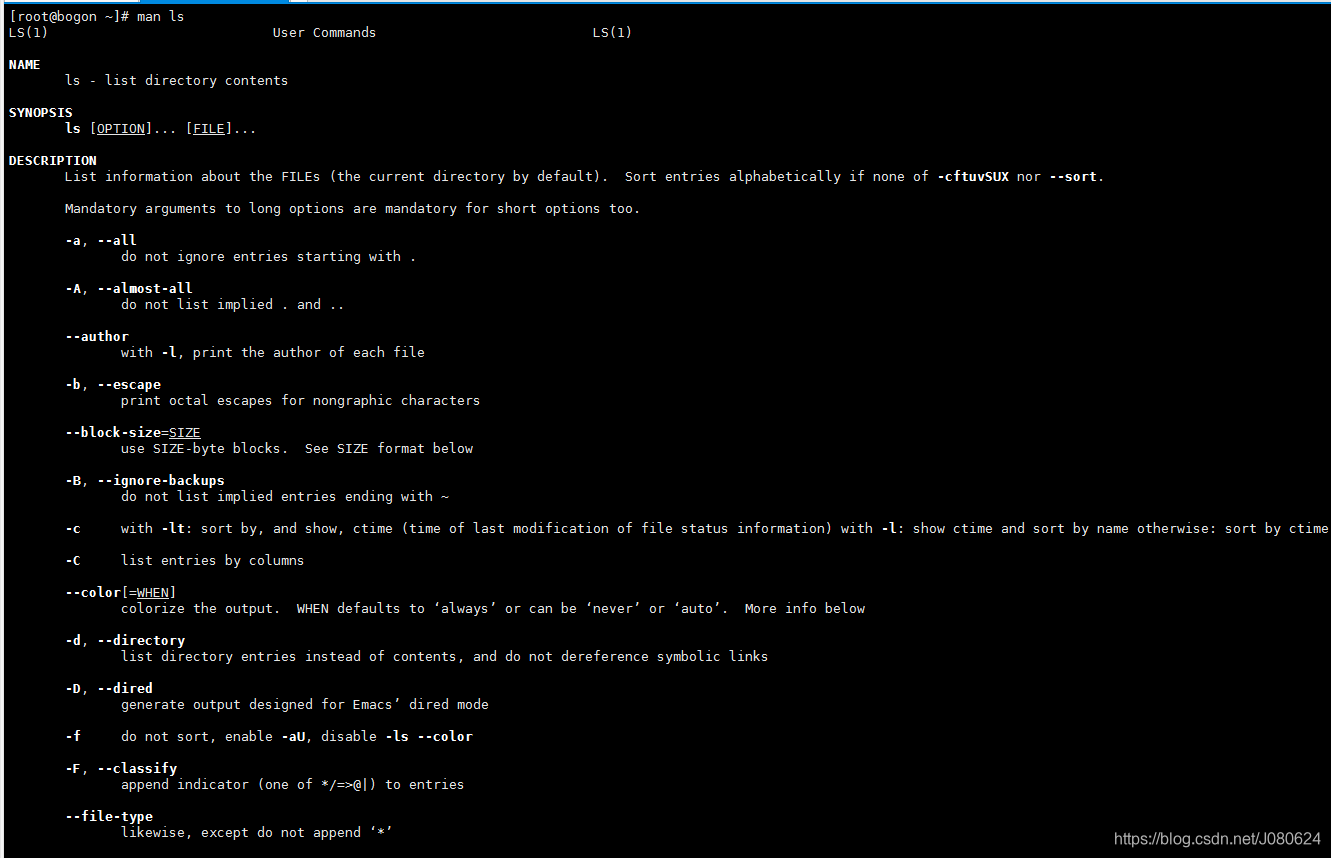Click the underlined FILE in synopsis

point(209,128)
